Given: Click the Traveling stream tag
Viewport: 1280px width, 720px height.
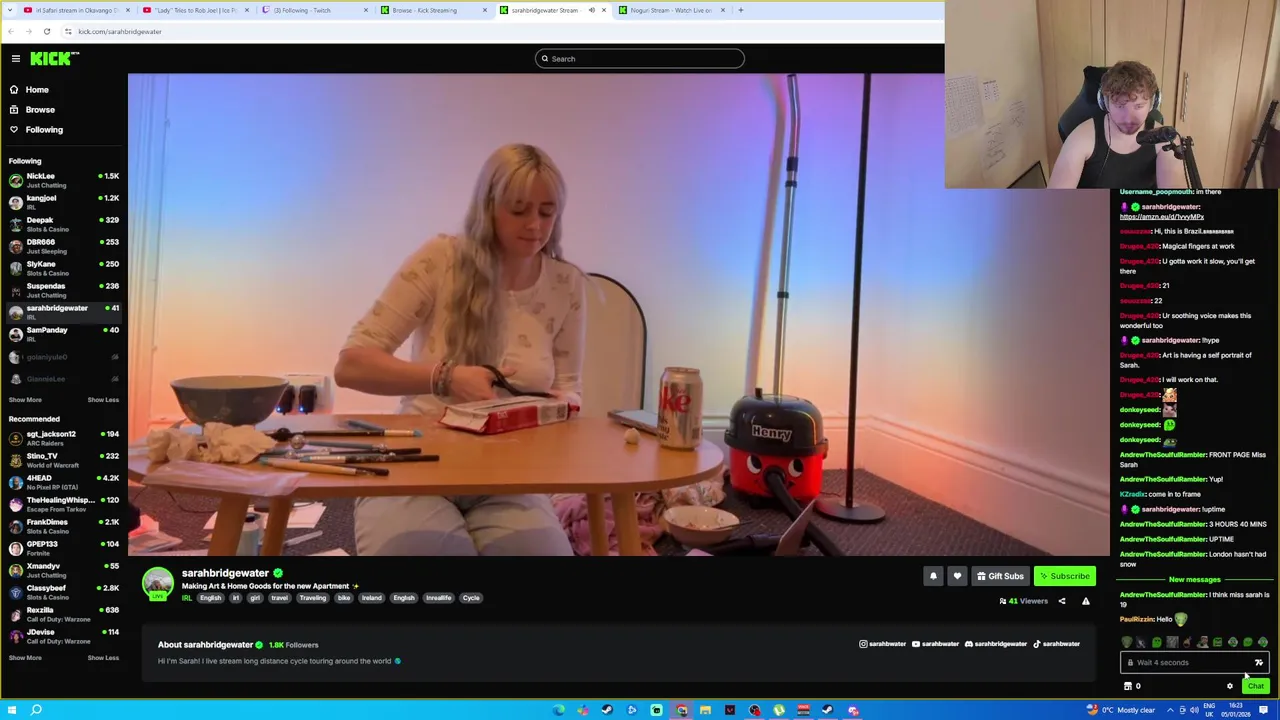Looking at the screenshot, I should coord(312,598).
